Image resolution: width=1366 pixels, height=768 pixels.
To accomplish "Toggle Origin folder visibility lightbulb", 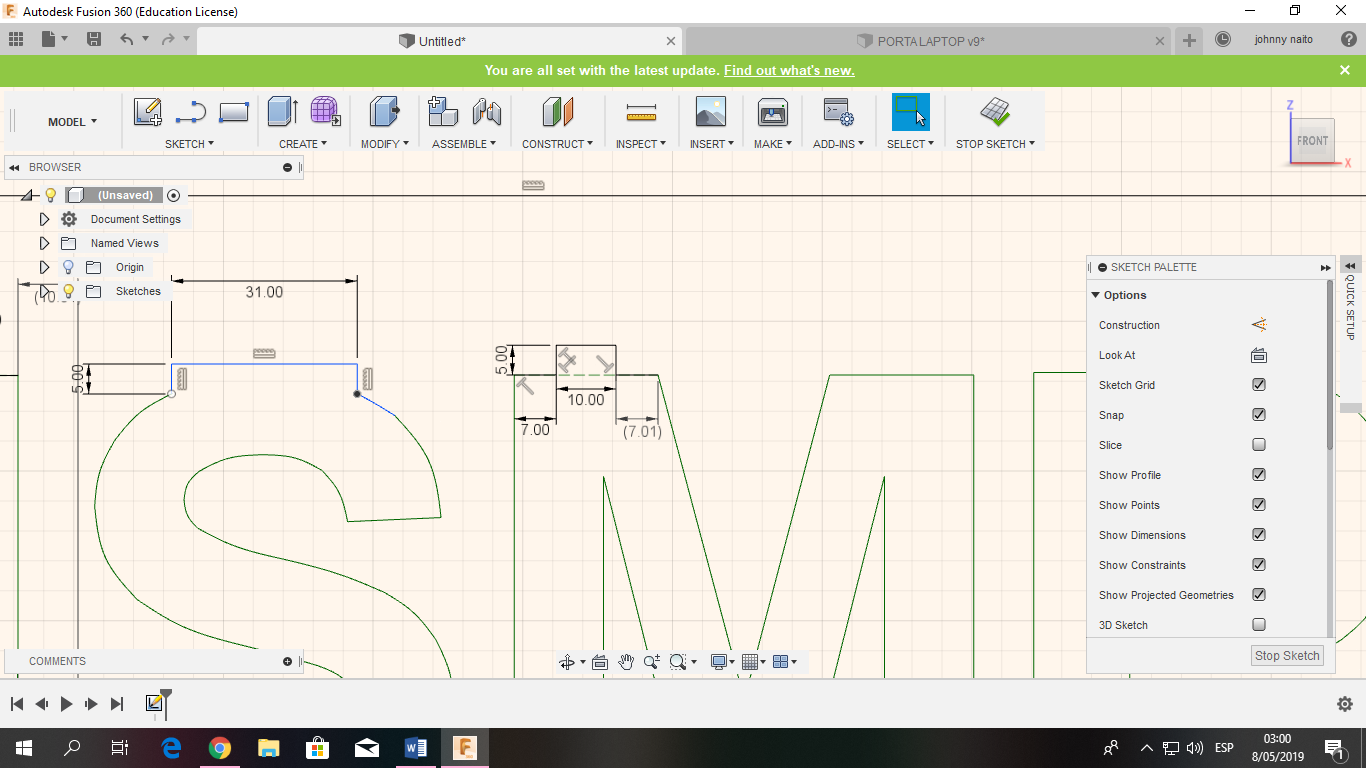I will (x=68, y=267).
